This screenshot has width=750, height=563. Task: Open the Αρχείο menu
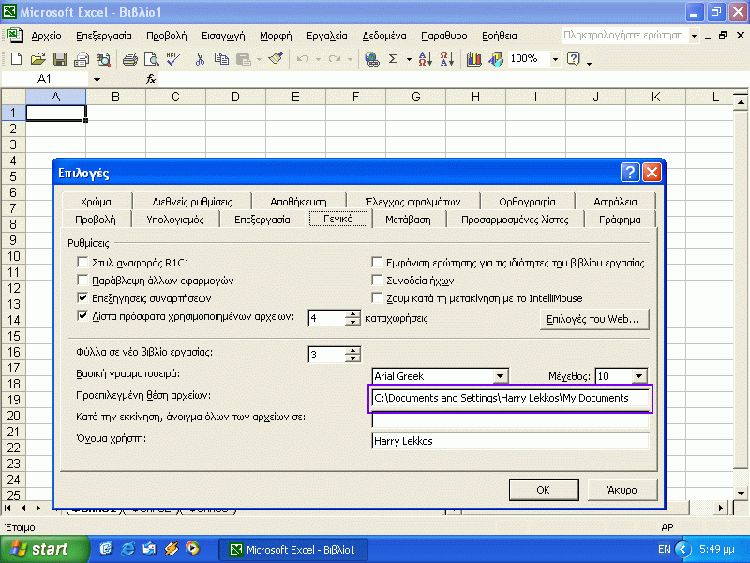coord(46,36)
